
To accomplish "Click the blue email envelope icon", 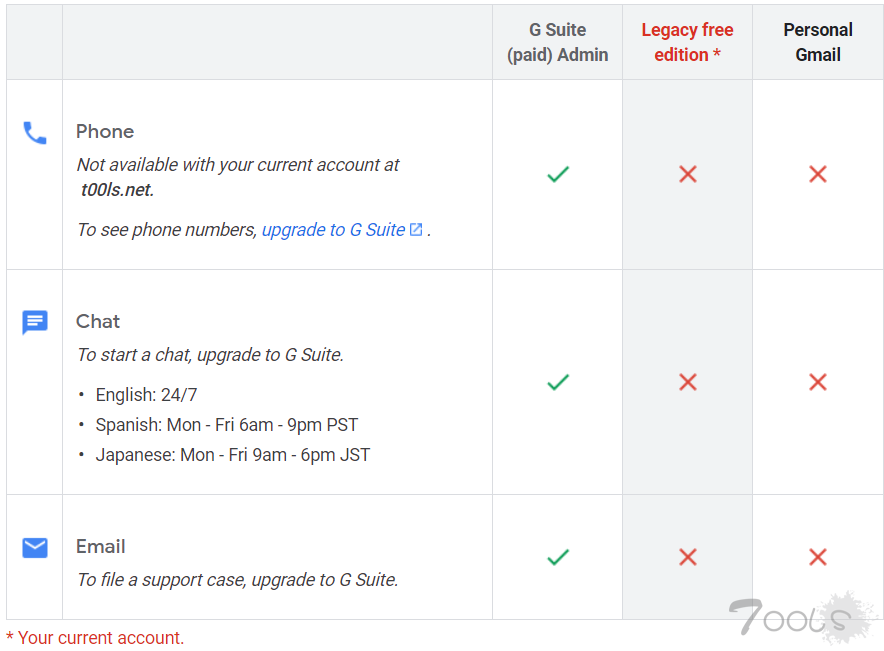I will coord(35,547).
